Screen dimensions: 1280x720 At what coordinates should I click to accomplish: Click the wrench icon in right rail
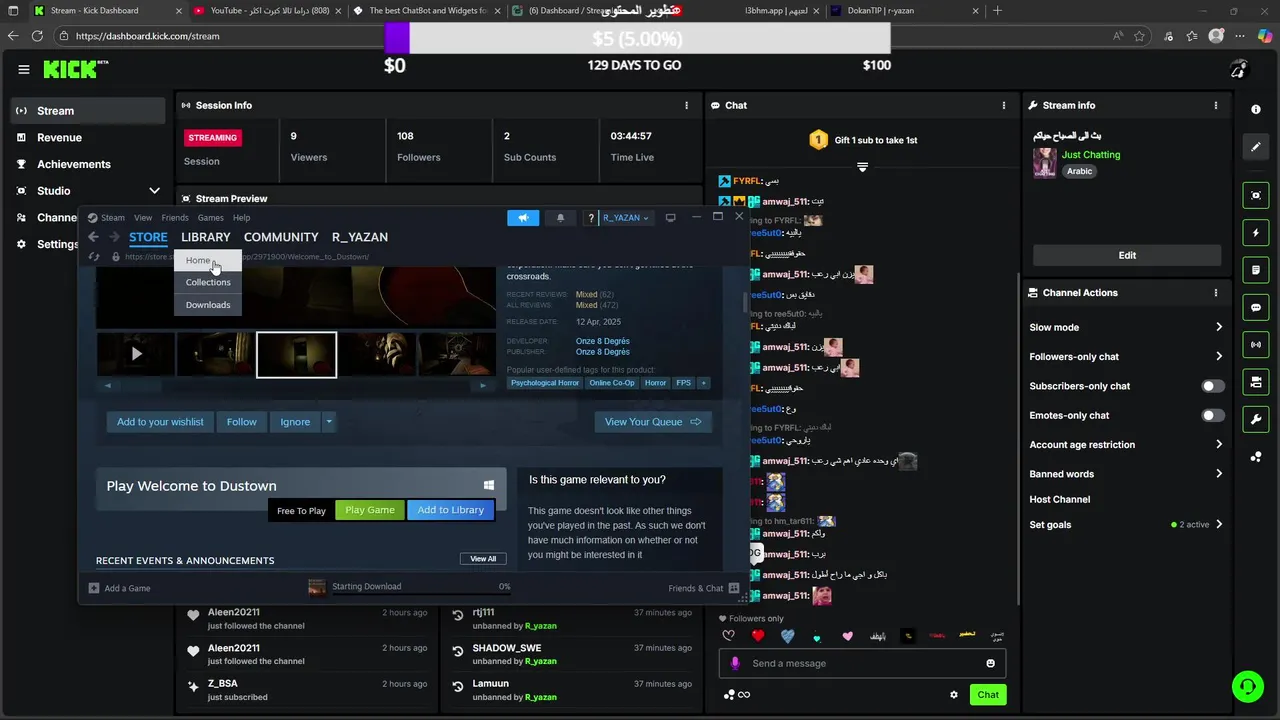1256,419
